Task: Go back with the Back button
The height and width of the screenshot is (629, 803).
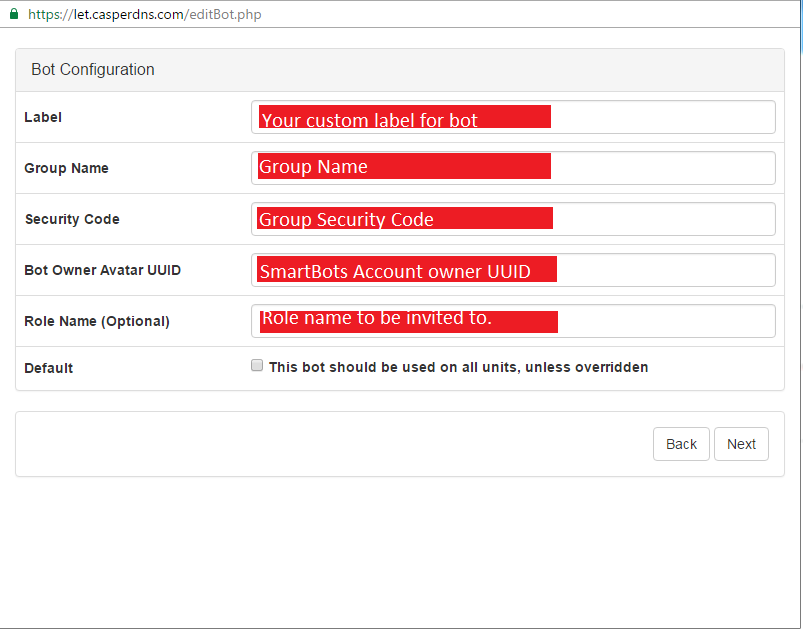Action: point(681,444)
